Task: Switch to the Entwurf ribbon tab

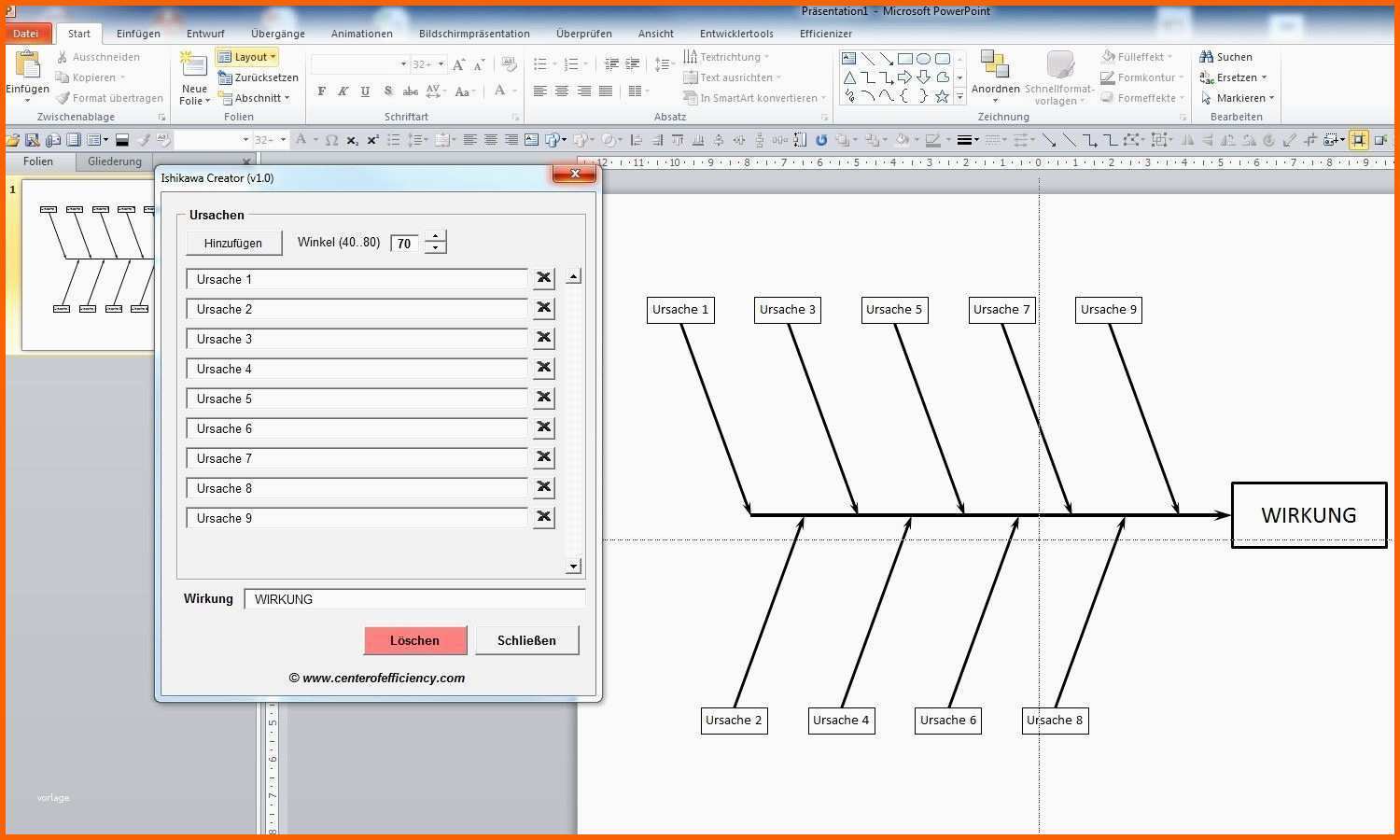Action: [x=205, y=34]
